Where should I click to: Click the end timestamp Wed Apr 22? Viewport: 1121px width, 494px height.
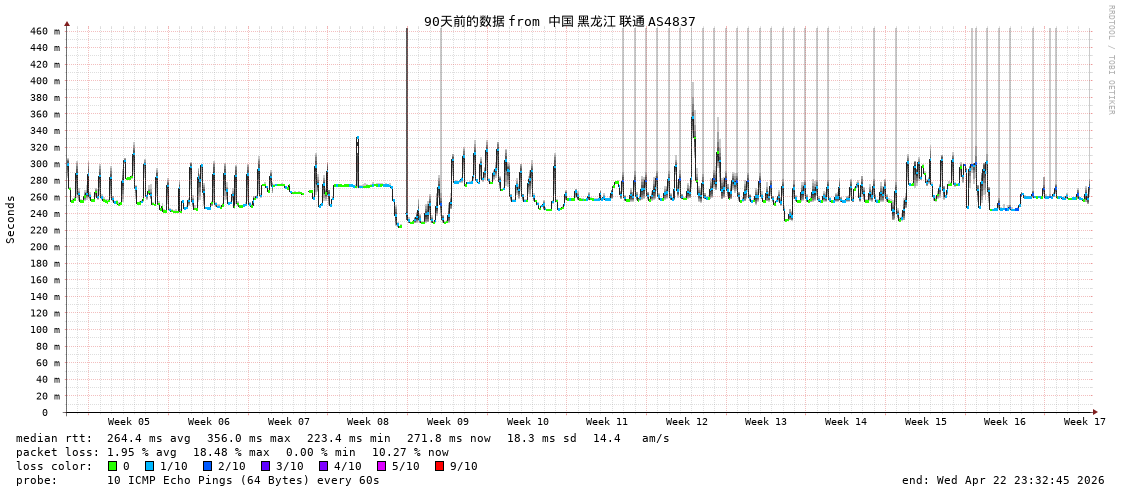[1003, 480]
